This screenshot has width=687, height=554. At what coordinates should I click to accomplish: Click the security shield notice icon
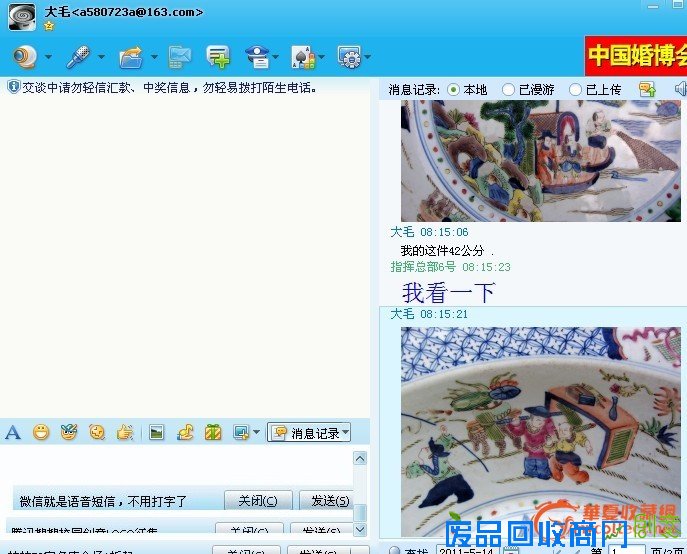(14, 87)
